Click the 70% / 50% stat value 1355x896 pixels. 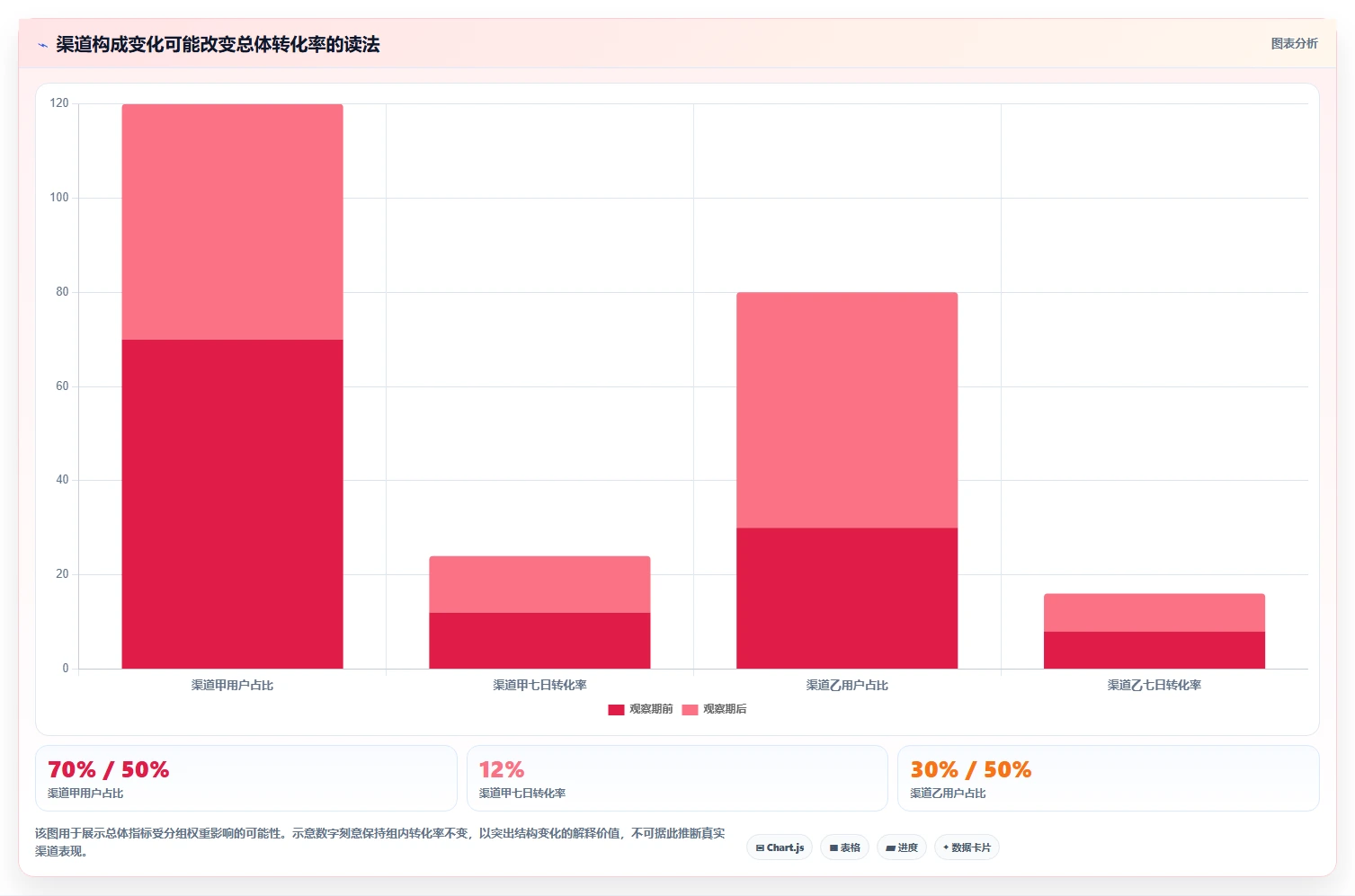point(108,770)
